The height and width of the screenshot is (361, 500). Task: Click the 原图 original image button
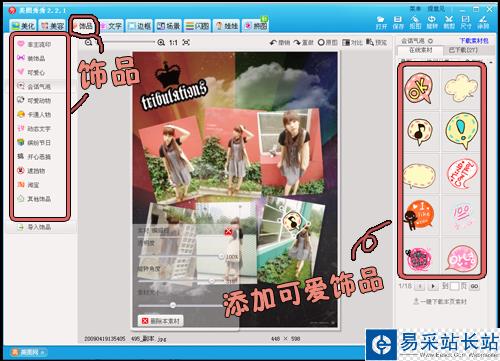coord(327,43)
